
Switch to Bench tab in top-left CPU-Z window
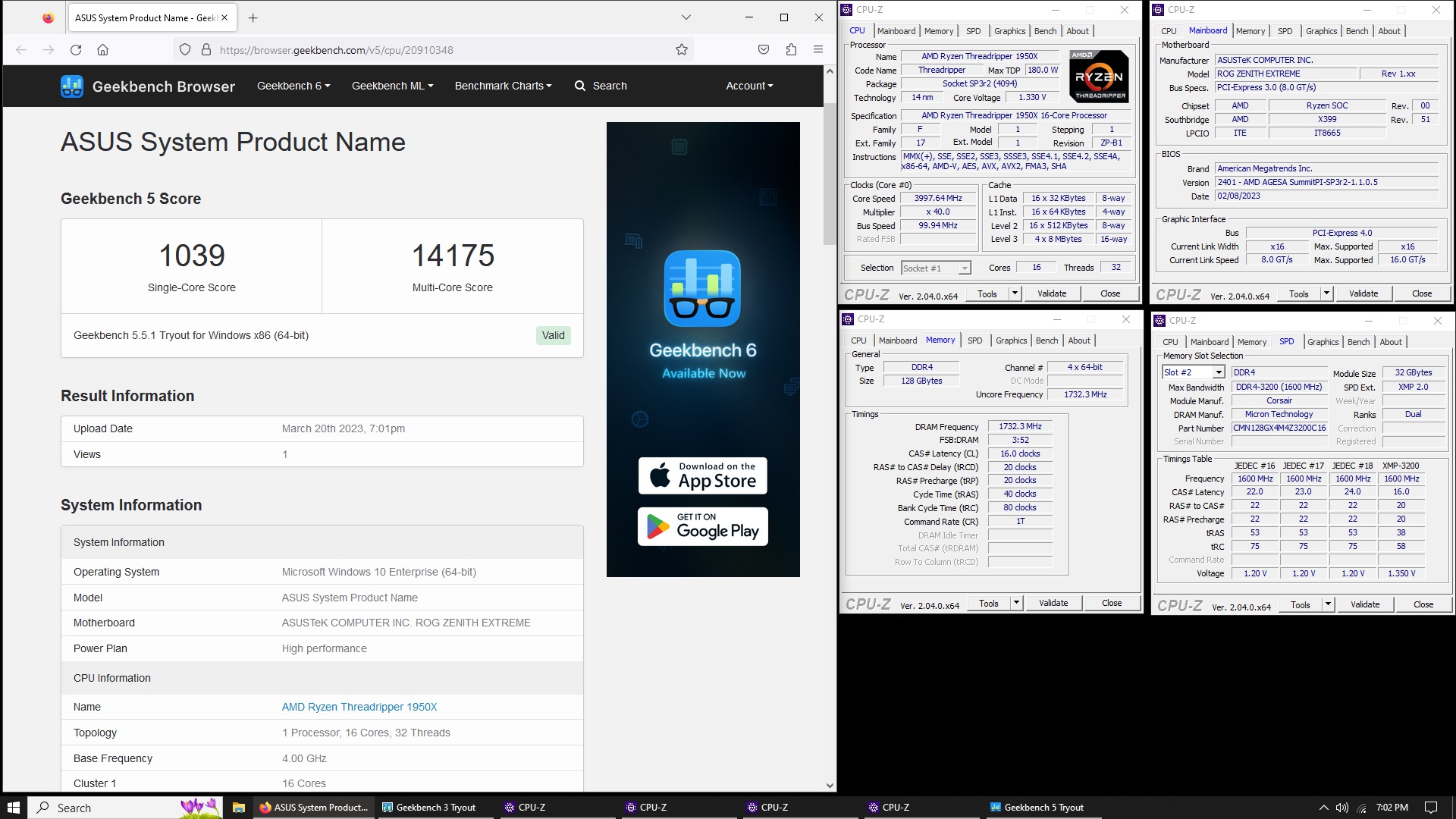1045,31
